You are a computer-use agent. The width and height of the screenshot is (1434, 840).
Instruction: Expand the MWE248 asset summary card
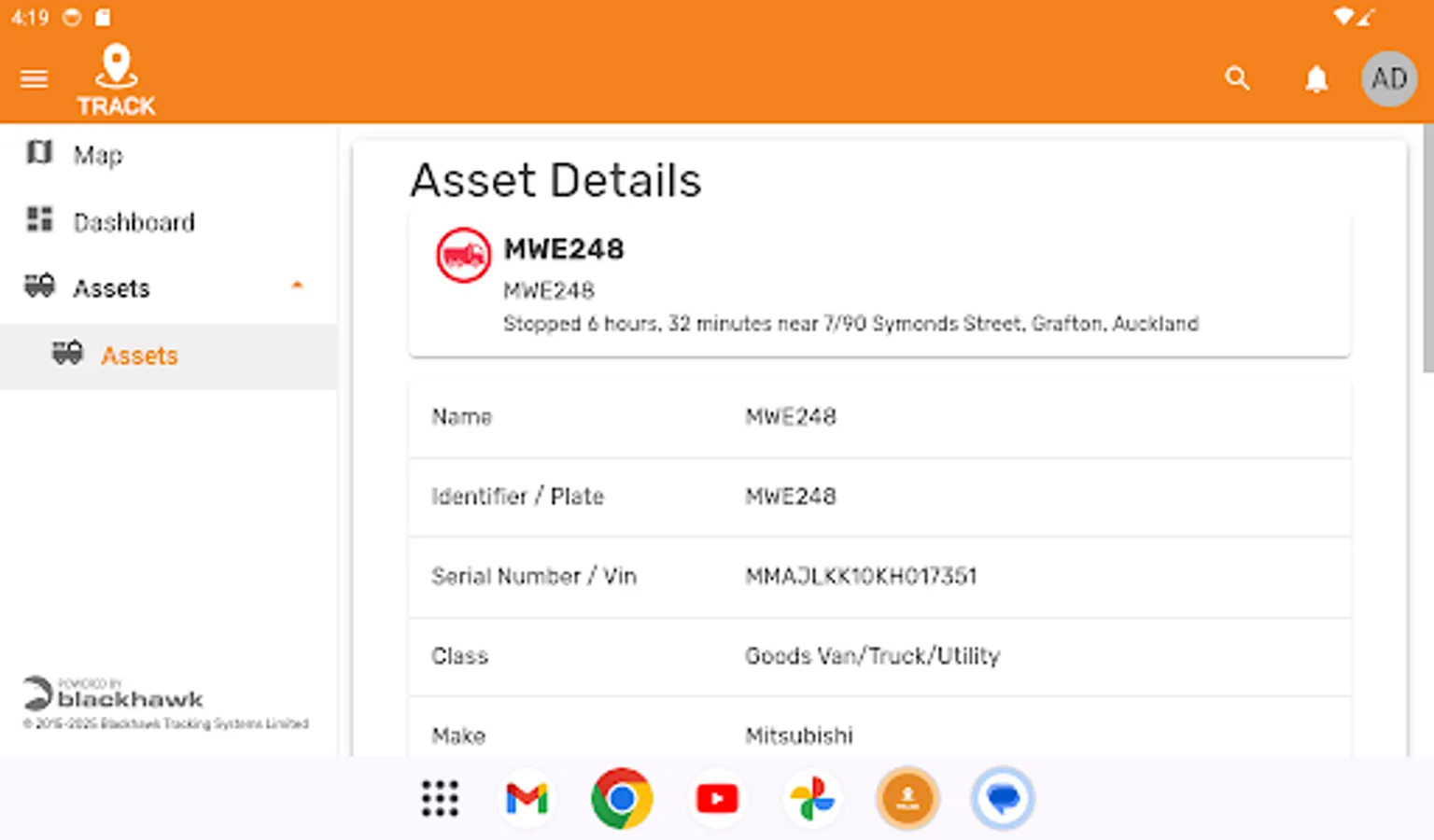pyautogui.click(x=878, y=283)
